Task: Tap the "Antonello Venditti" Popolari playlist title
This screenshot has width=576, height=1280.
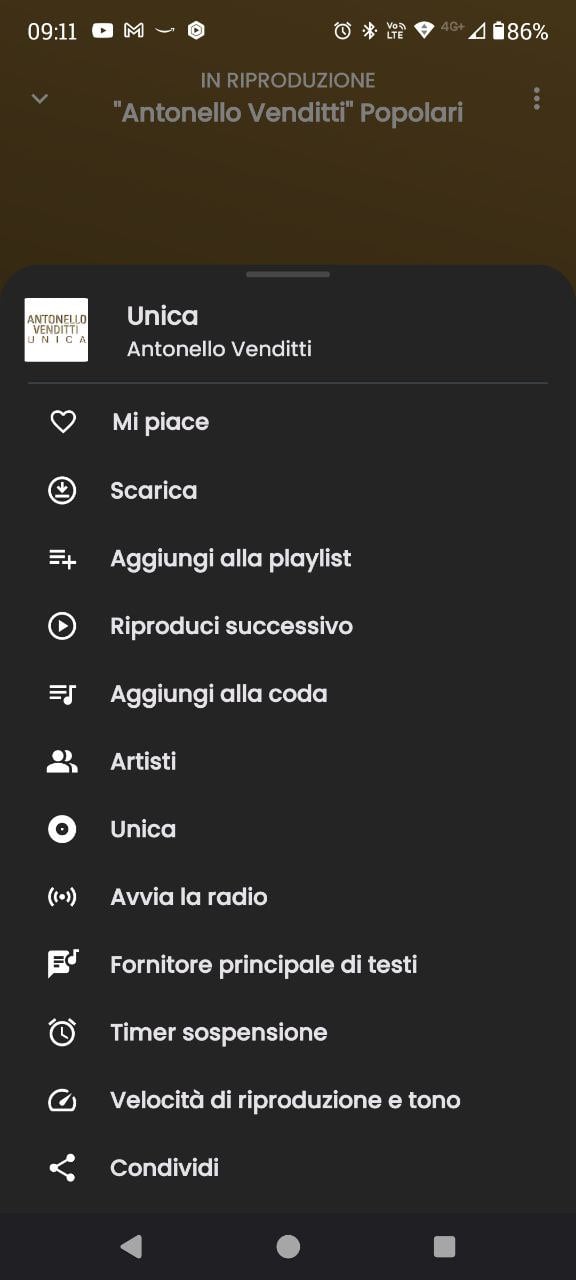Action: coord(288,113)
